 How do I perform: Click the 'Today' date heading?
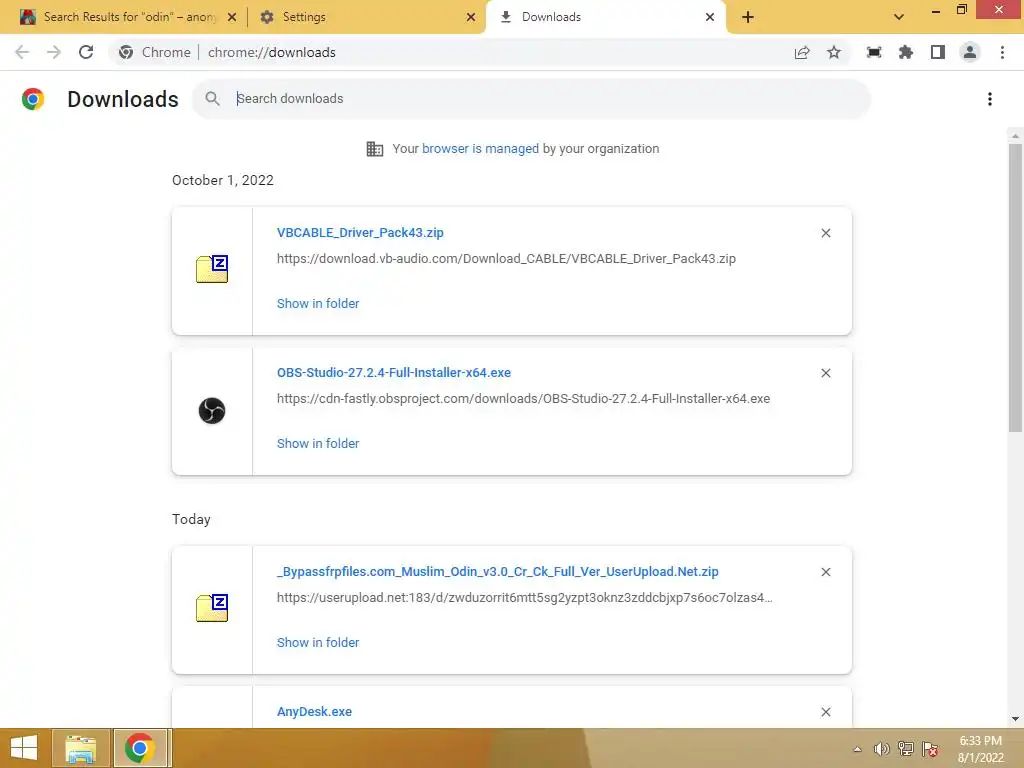pos(191,519)
